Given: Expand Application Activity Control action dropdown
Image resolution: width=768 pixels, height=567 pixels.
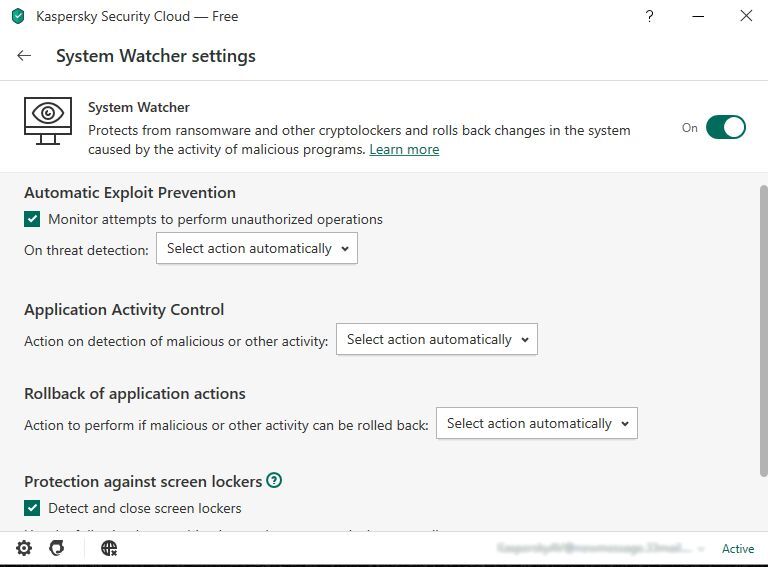Looking at the screenshot, I should click(x=436, y=339).
